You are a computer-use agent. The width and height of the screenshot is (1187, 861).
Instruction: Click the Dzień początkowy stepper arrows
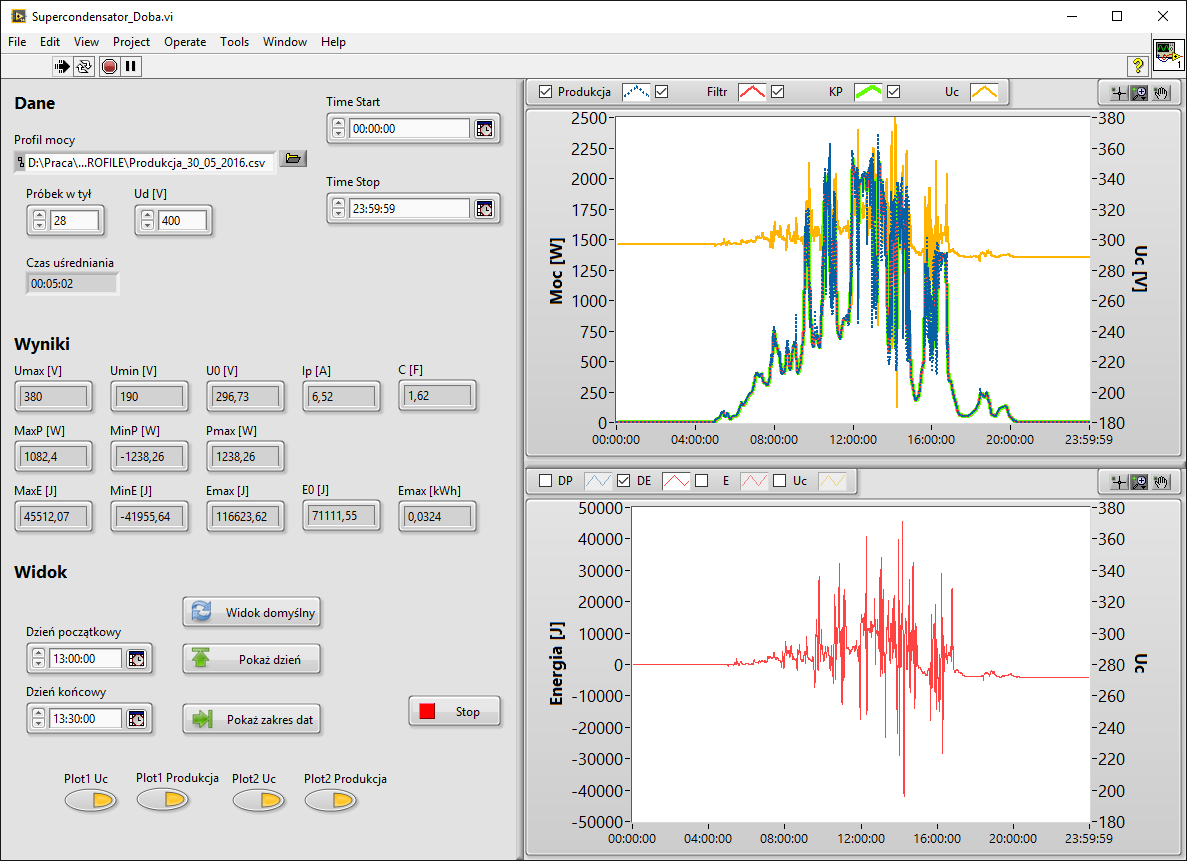(x=39, y=659)
